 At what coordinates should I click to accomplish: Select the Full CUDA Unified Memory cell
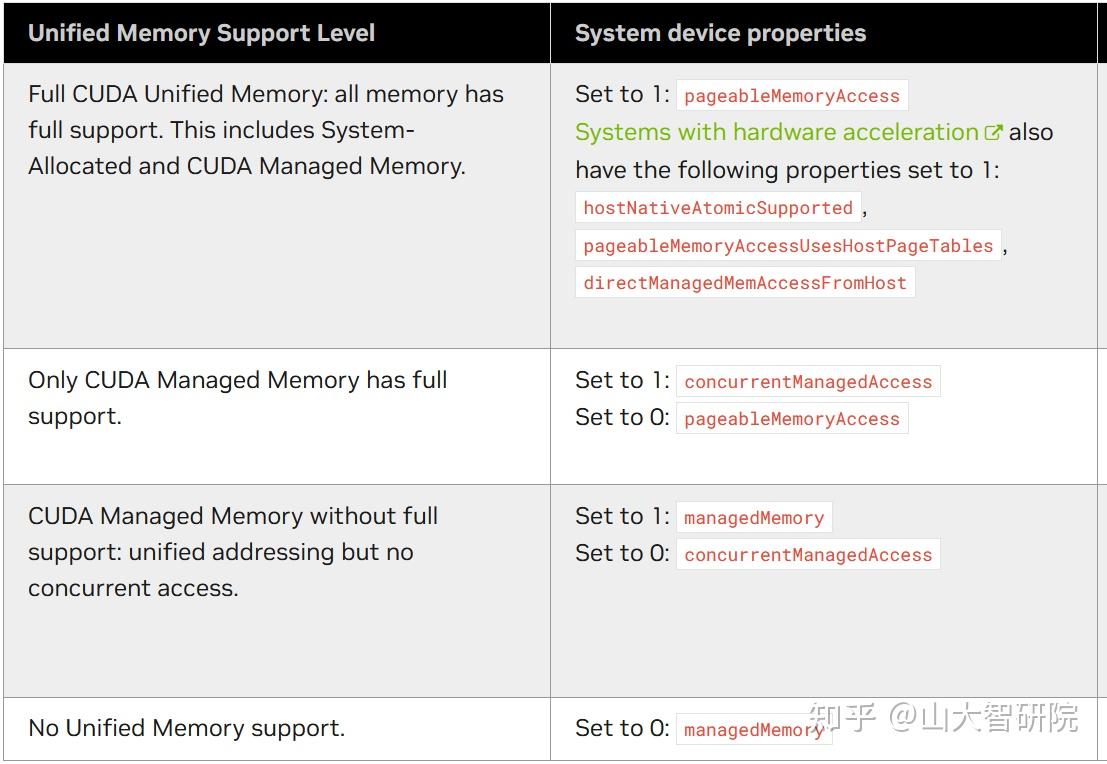pos(277,205)
